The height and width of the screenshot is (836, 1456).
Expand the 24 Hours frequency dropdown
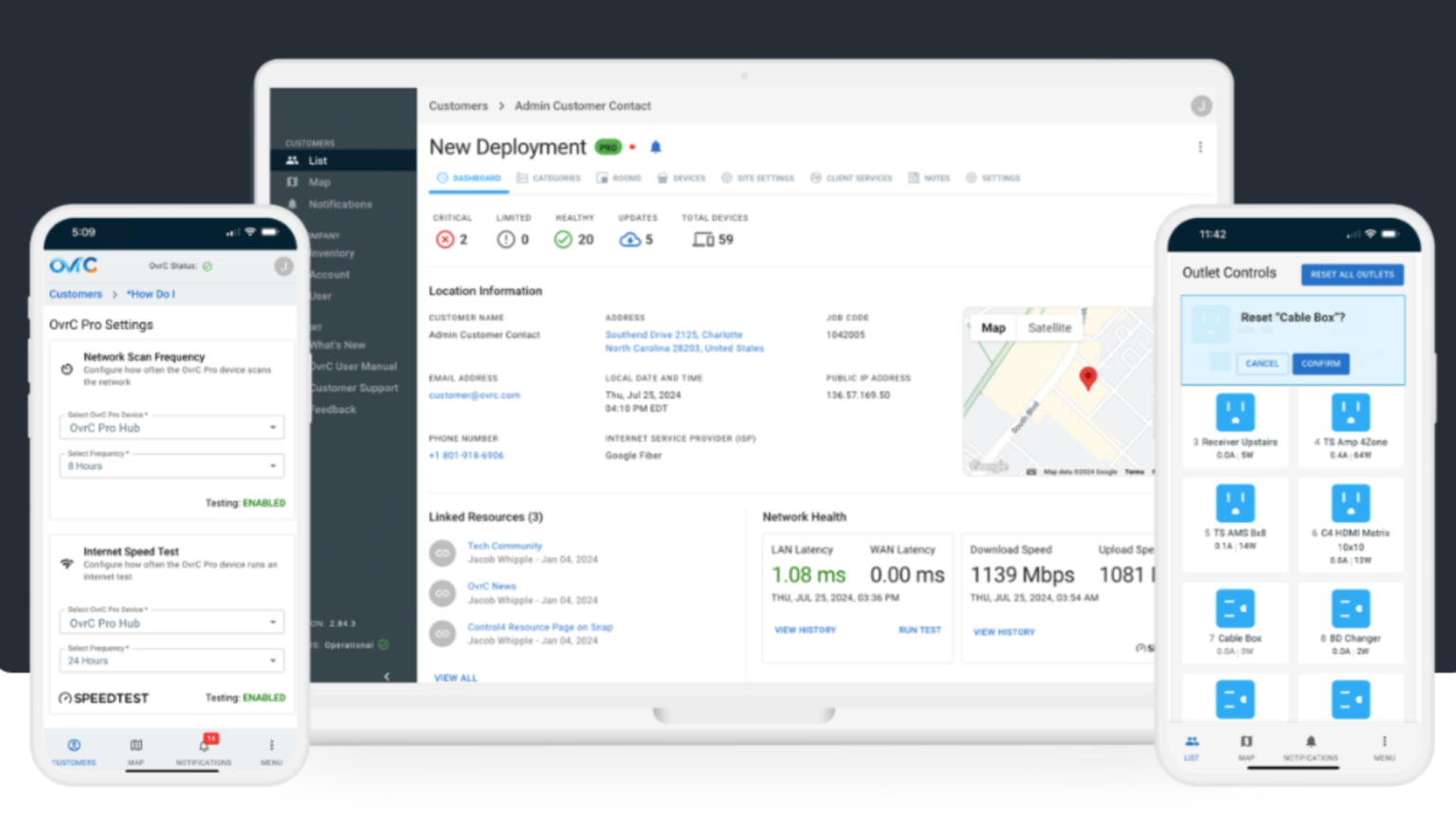(x=172, y=661)
